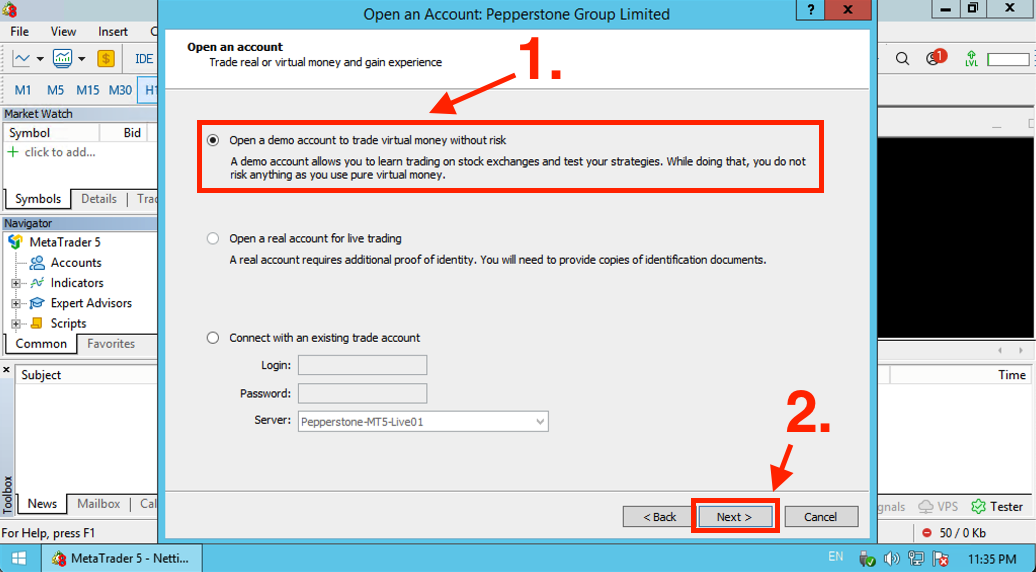Click the dialog help question mark button
This screenshot has height=572, width=1036.
click(811, 9)
